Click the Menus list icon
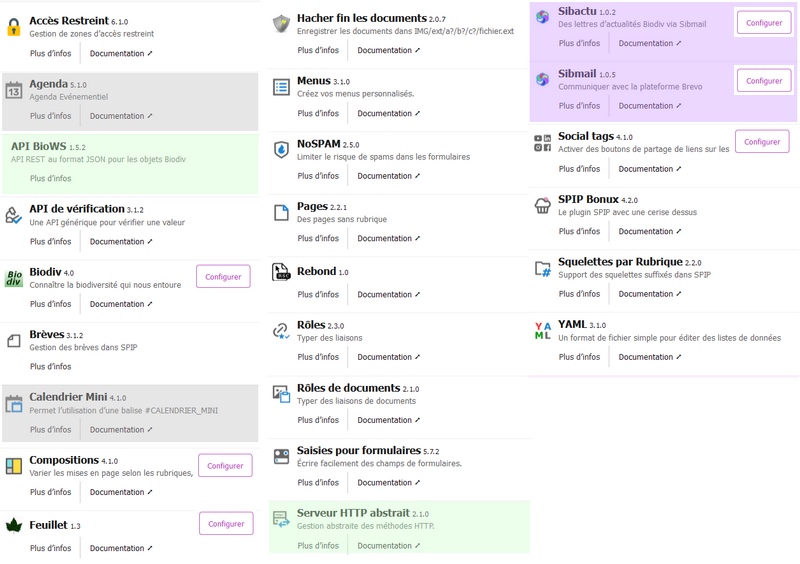The width and height of the screenshot is (800, 564). (281, 88)
